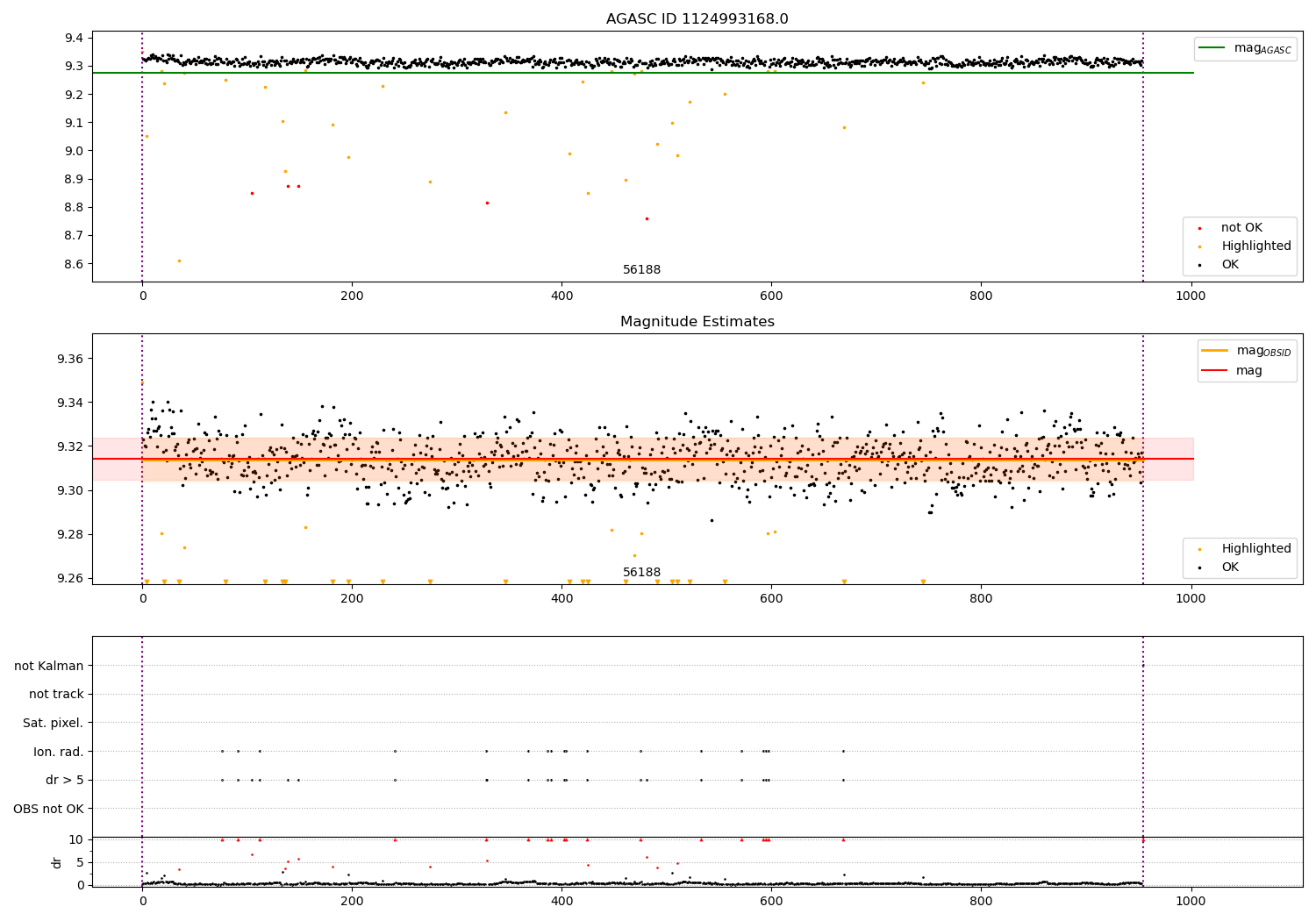Click the 8.6 y-axis tick label
The height and width of the screenshot is (921, 1316).
[74, 264]
